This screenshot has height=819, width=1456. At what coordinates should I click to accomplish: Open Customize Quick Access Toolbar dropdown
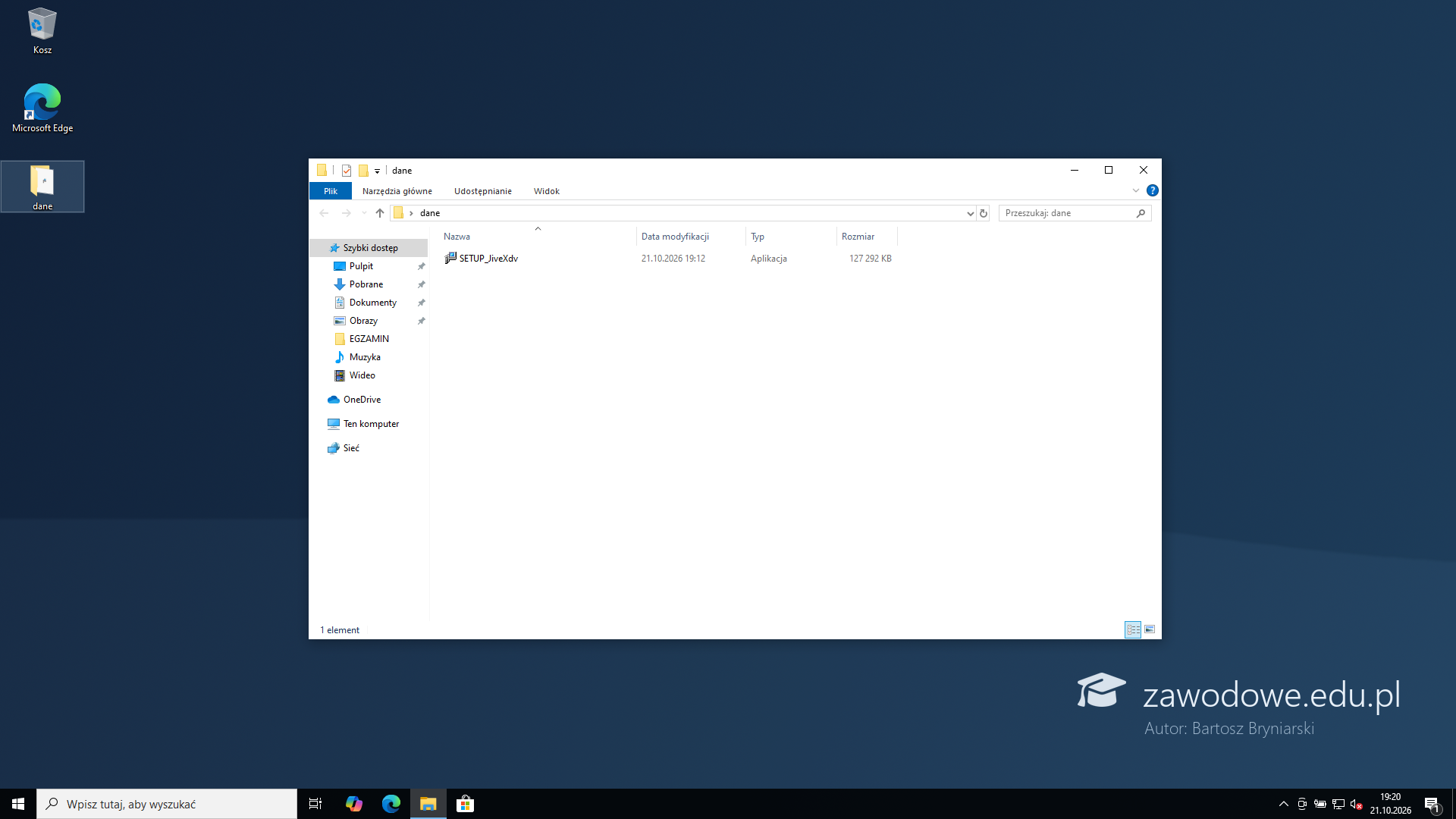click(377, 171)
